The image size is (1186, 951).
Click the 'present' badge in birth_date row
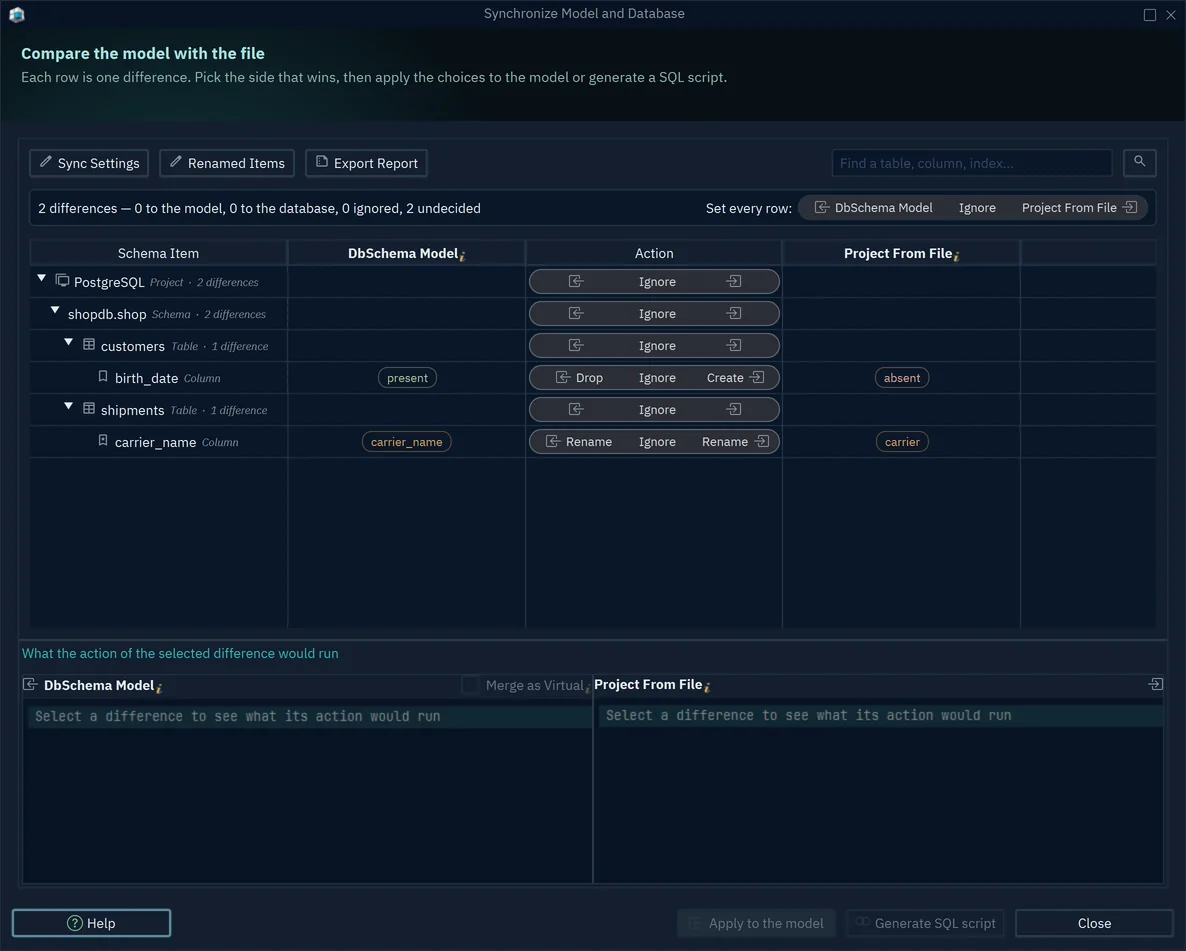[x=407, y=378]
